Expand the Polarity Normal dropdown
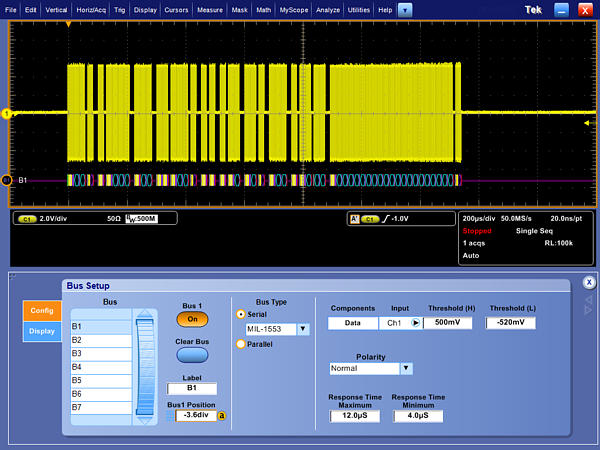600x450 pixels. tap(405, 368)
